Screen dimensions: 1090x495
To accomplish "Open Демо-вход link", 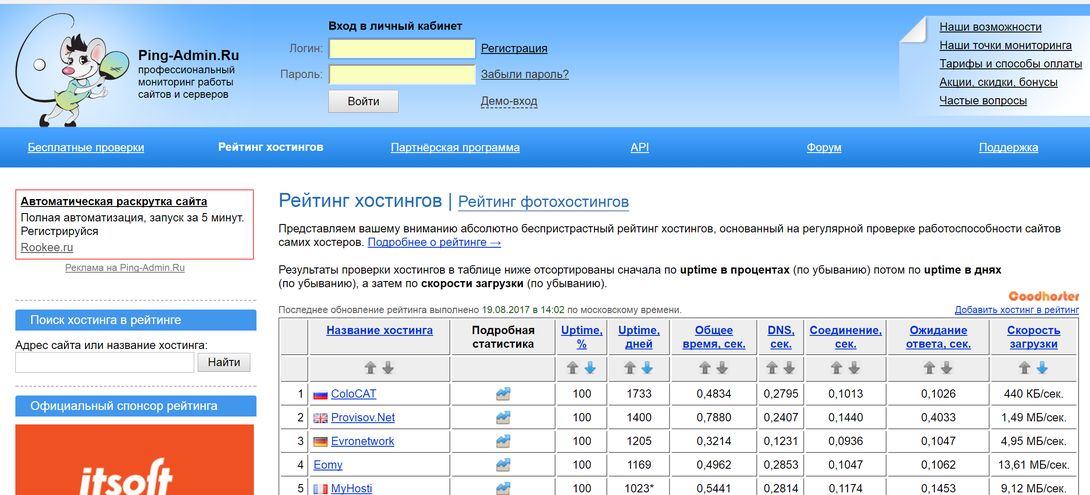I will click(509, 102).
